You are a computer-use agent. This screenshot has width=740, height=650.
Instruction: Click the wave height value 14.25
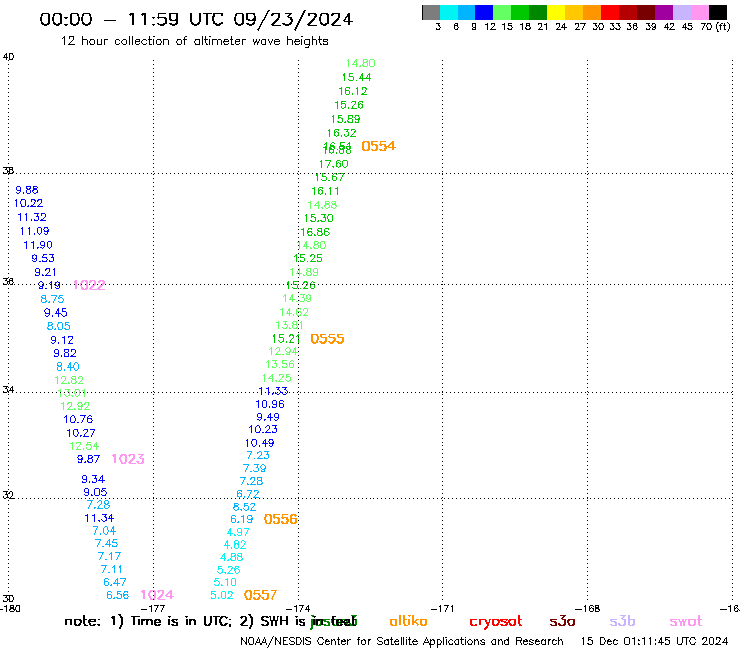tap(277, 378)
